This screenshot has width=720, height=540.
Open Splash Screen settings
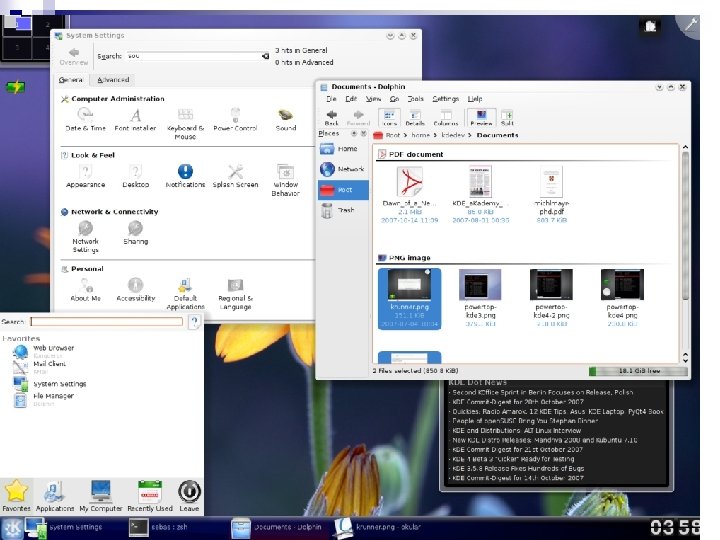235,176
